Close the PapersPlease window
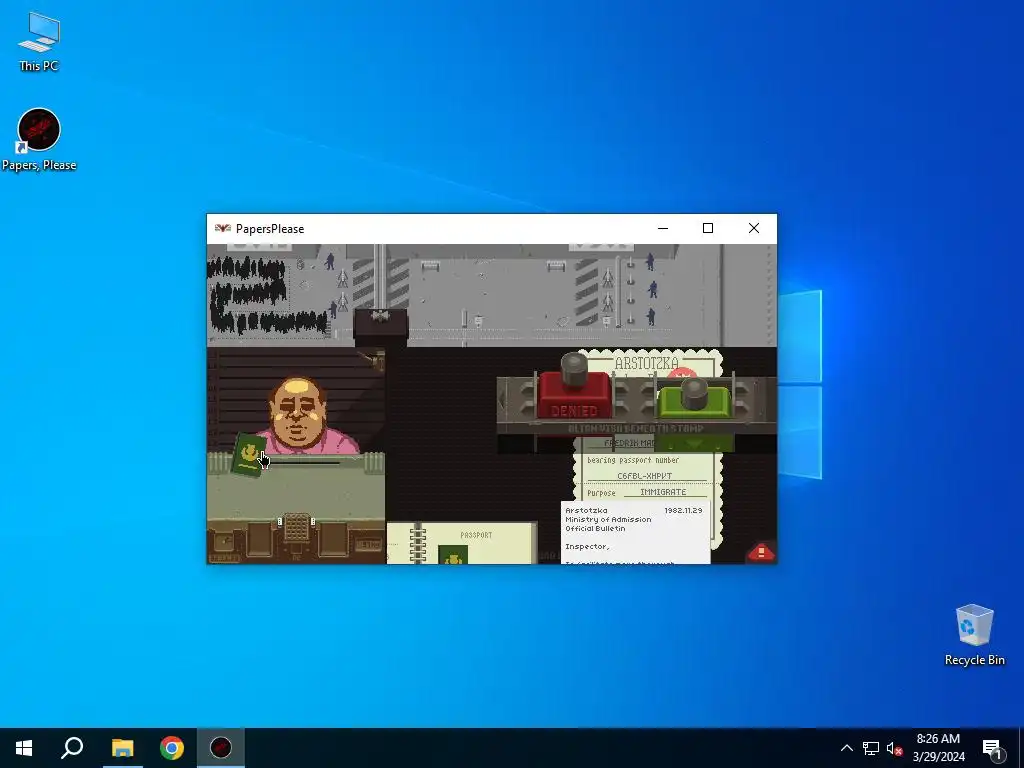1024x768 pixels. tap(754, 229)
